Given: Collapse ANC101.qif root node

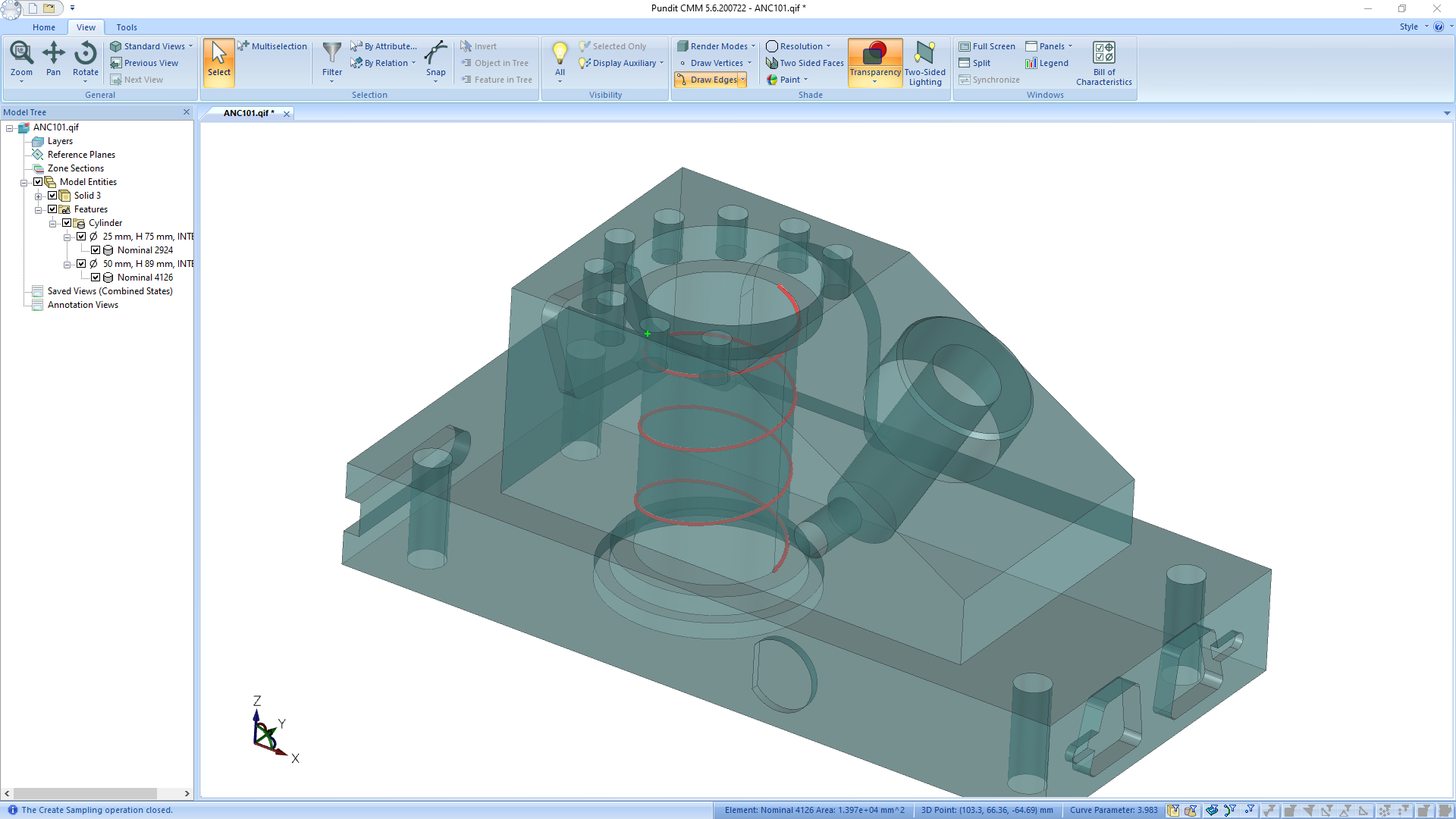Looking at the screenshot, I should pyautogui.click(x=10, y=128).
